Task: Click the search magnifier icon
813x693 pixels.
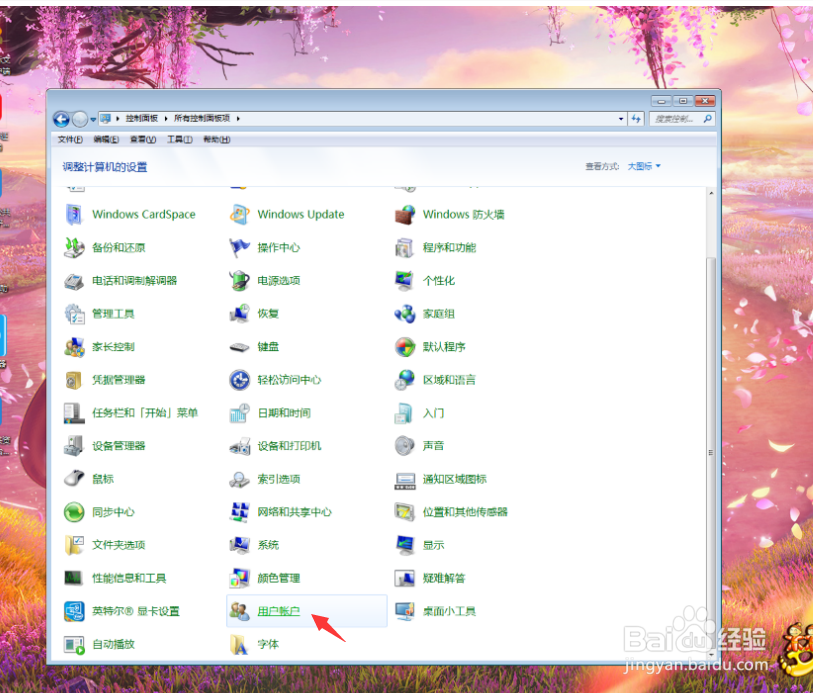Action: pyautogui.click(x=708, y=119)
